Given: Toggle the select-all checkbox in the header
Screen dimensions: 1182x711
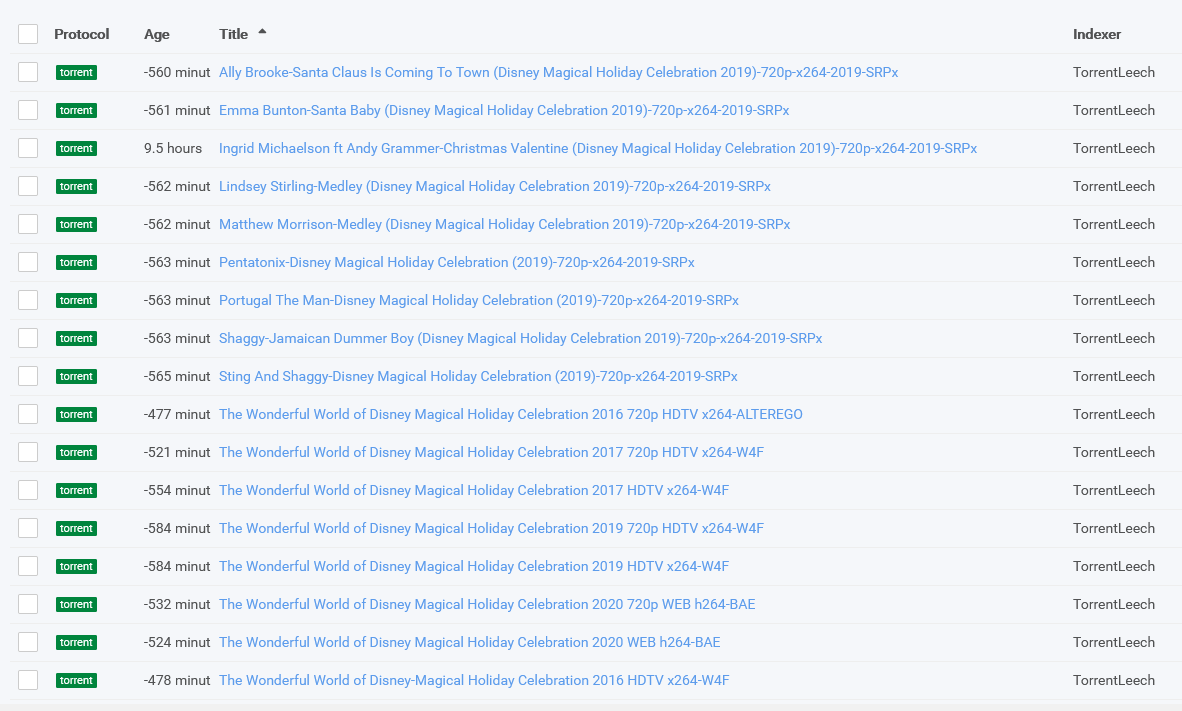Looking at the screenshot, I should 28,33.
